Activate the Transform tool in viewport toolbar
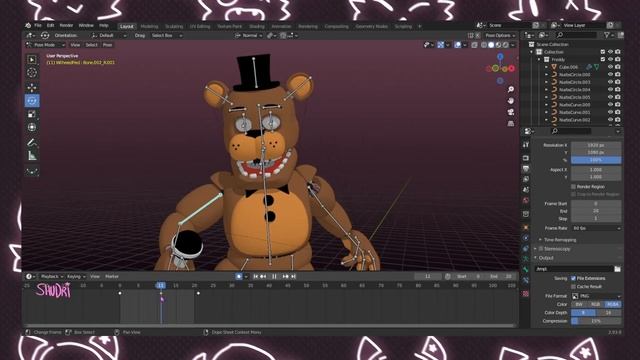 [32, 127]
